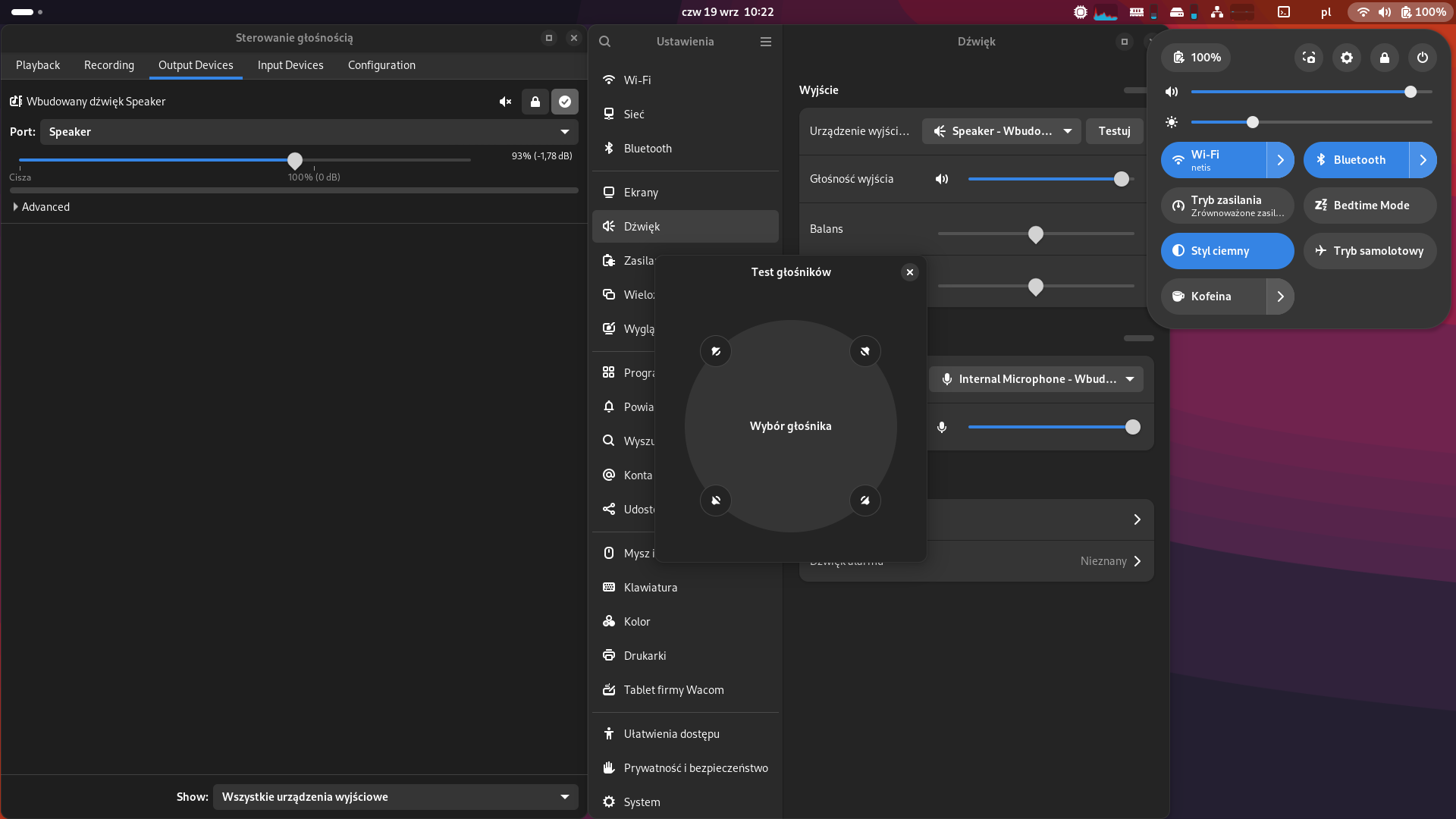Adjust the Balans slider
Image resolution: width=1456 pixels, height=819 pixels.
point(1036,234)
